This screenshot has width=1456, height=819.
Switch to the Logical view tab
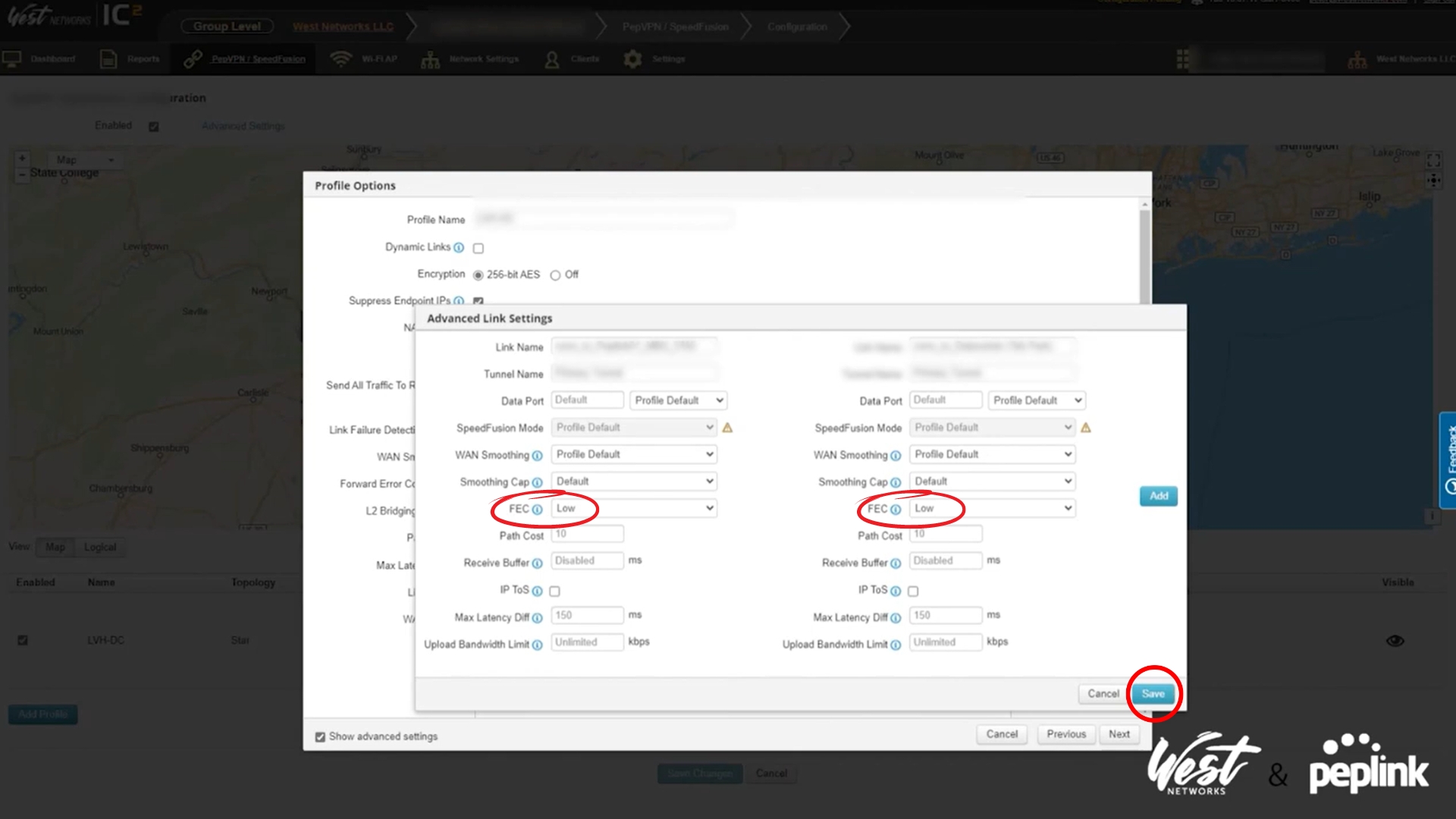pos(100,548)
